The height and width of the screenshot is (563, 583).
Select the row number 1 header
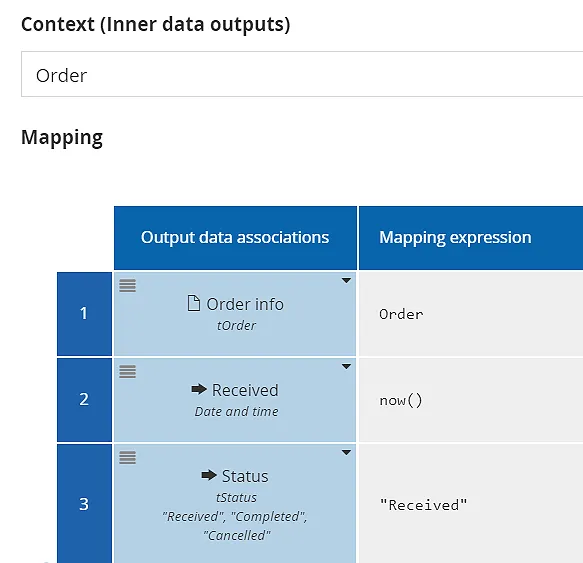pos(84,314)
